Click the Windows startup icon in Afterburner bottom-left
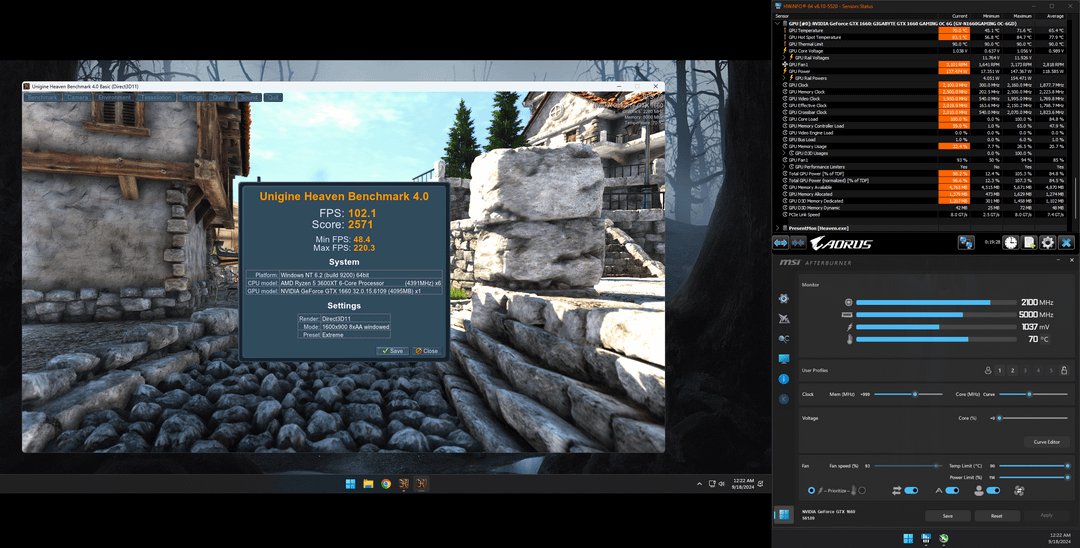Viewport: 1080px width, 548px height. (784, 514)
